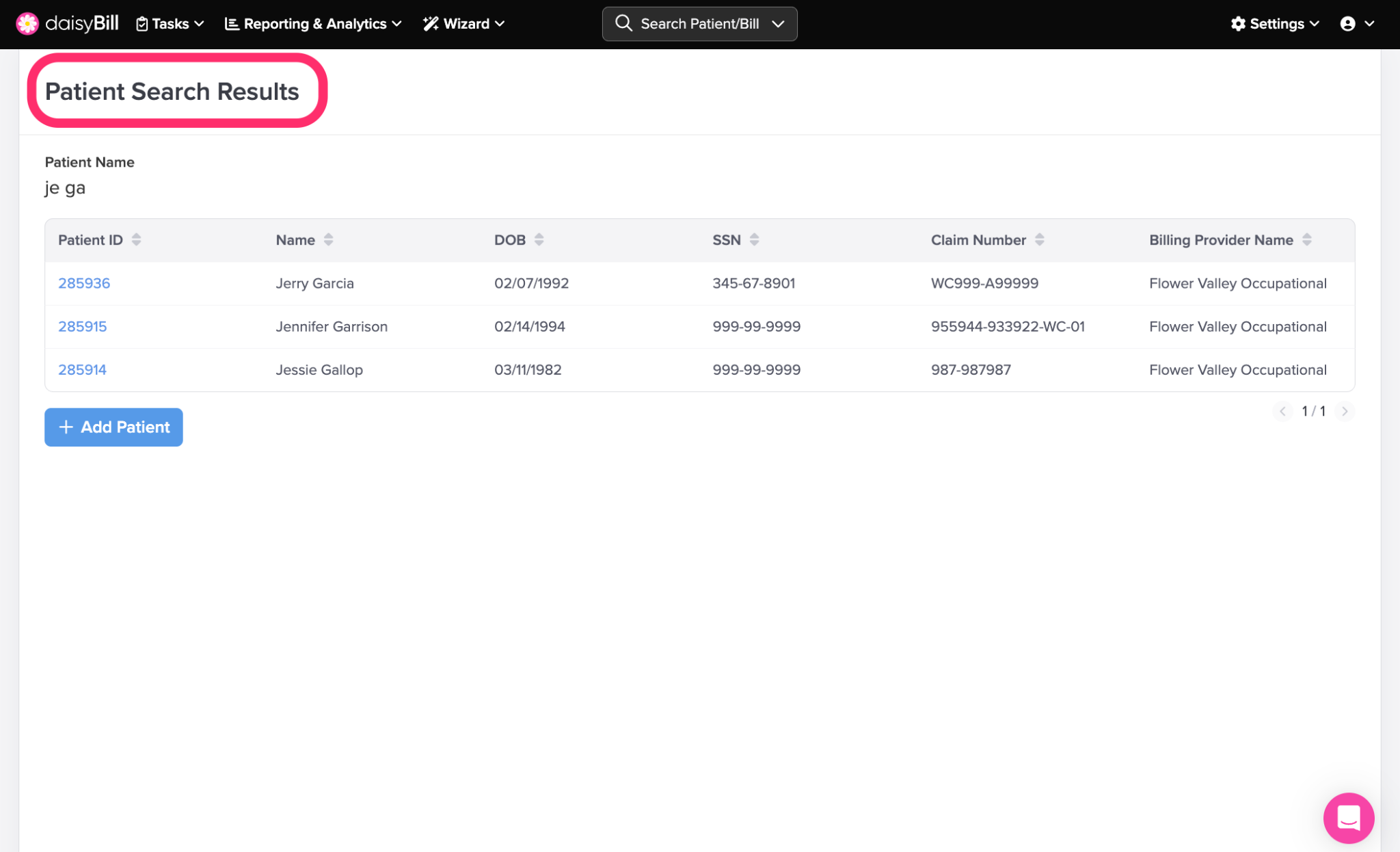
Task: Open the Settings dropdown menu
Action: (1275, 24)
